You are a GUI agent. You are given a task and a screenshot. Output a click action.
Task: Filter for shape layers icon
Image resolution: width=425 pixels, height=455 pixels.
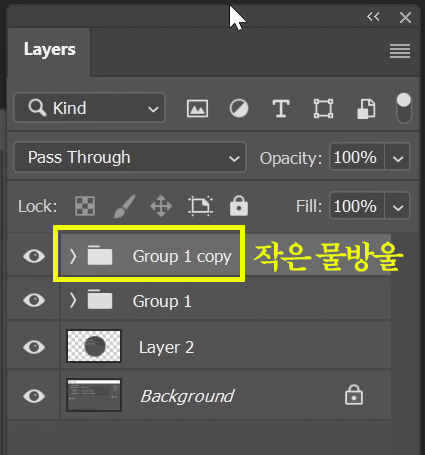click(323, 108)
